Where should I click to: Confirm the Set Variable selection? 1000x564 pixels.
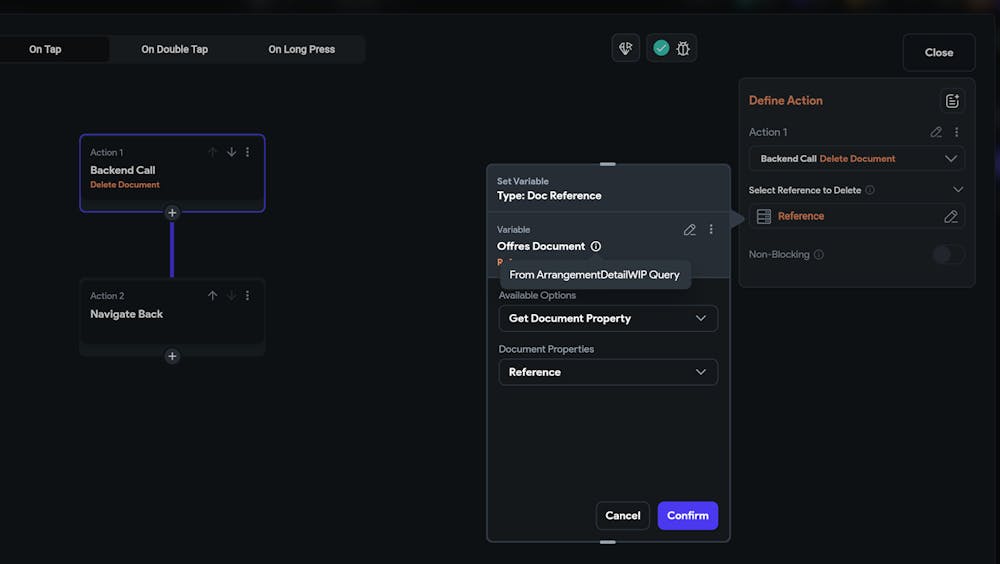tap(688, 516)
